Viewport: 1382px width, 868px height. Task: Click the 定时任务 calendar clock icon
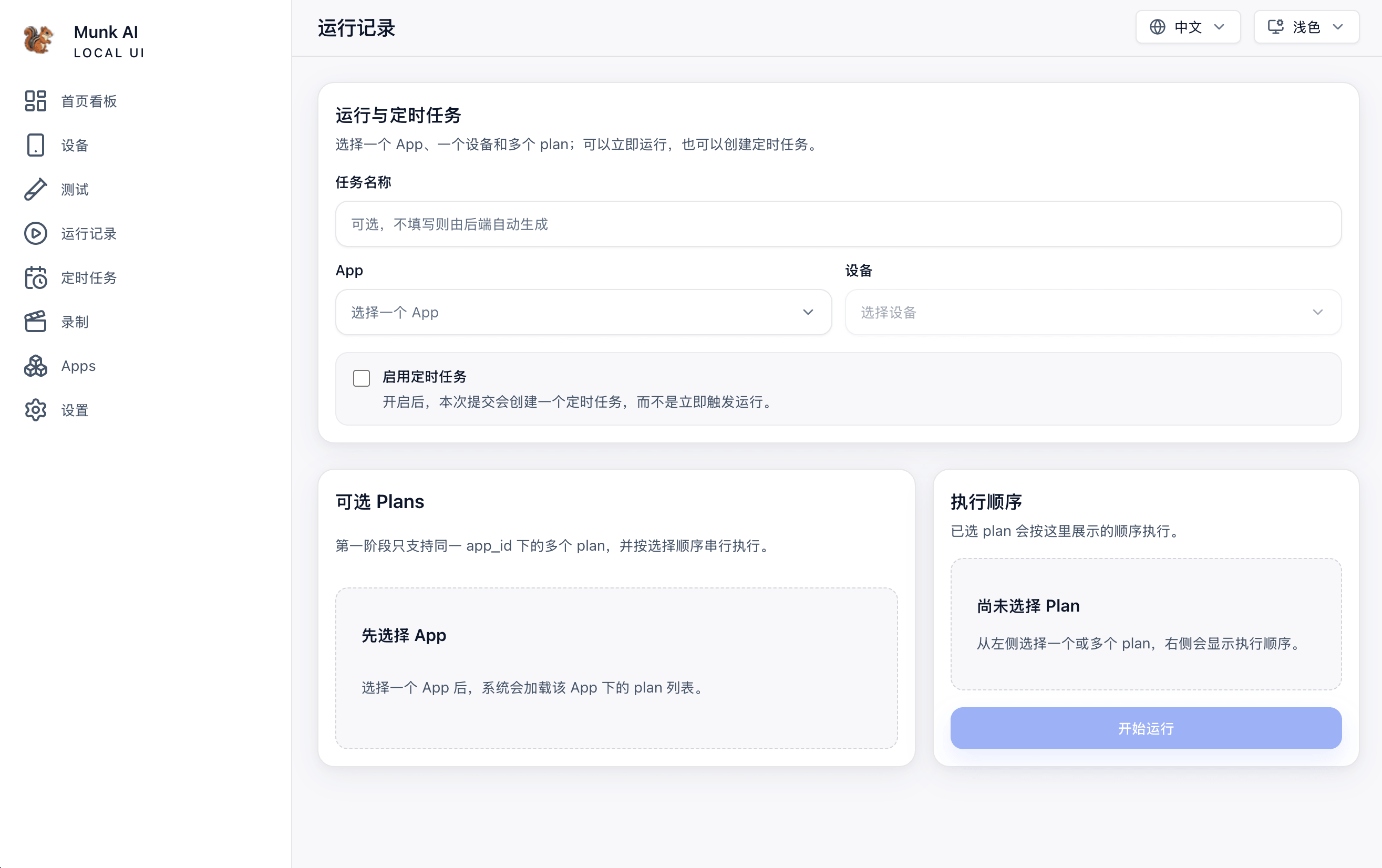click(x=36, y=277)
